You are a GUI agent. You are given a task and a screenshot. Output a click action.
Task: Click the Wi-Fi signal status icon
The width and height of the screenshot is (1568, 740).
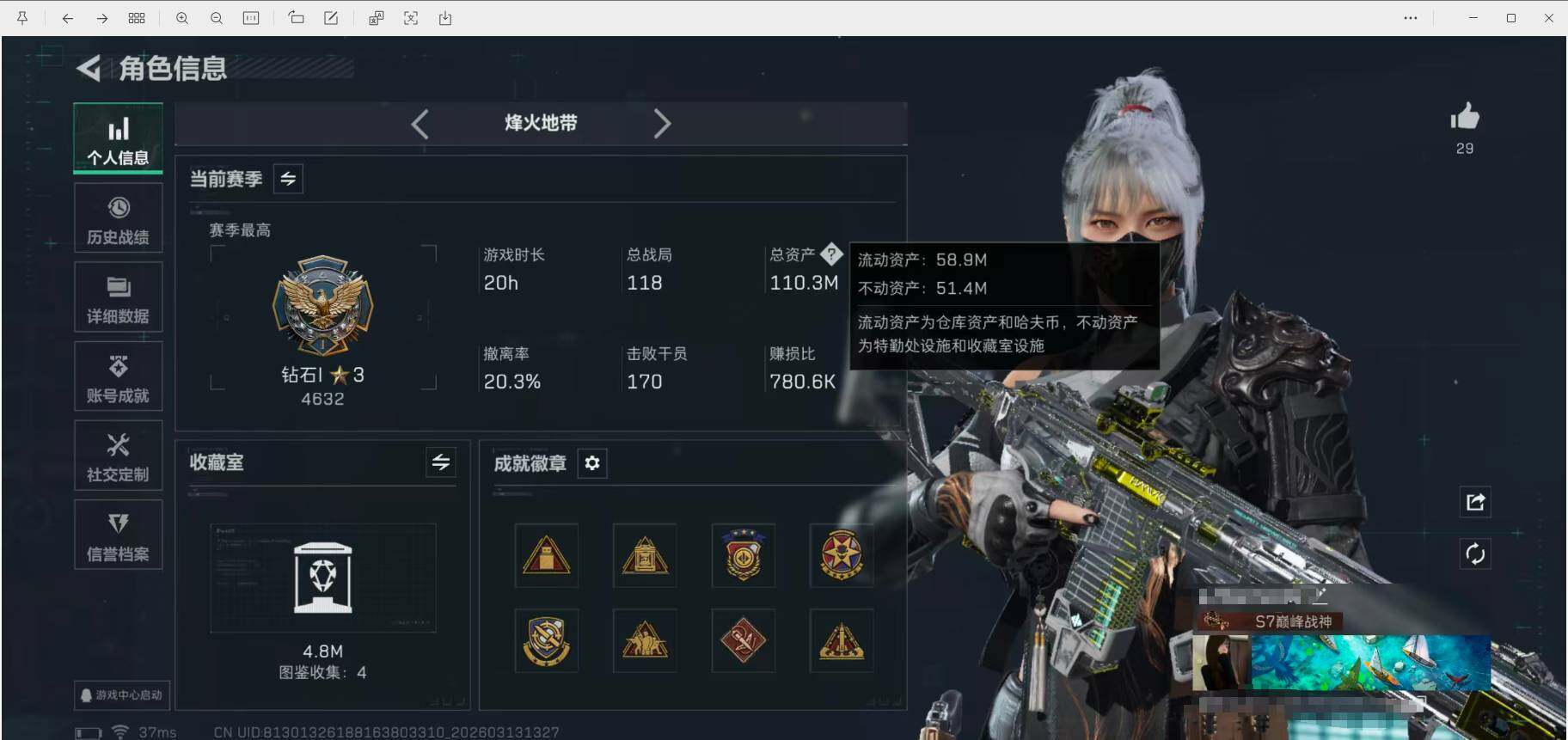click(120, 731)
